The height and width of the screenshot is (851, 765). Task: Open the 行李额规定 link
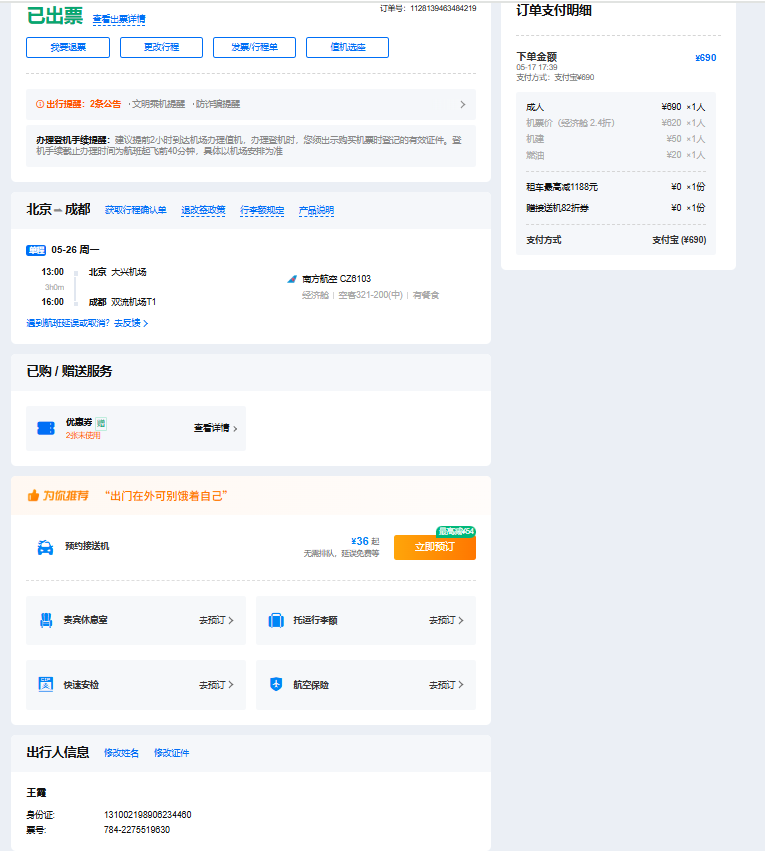click(x=261, y=211)
